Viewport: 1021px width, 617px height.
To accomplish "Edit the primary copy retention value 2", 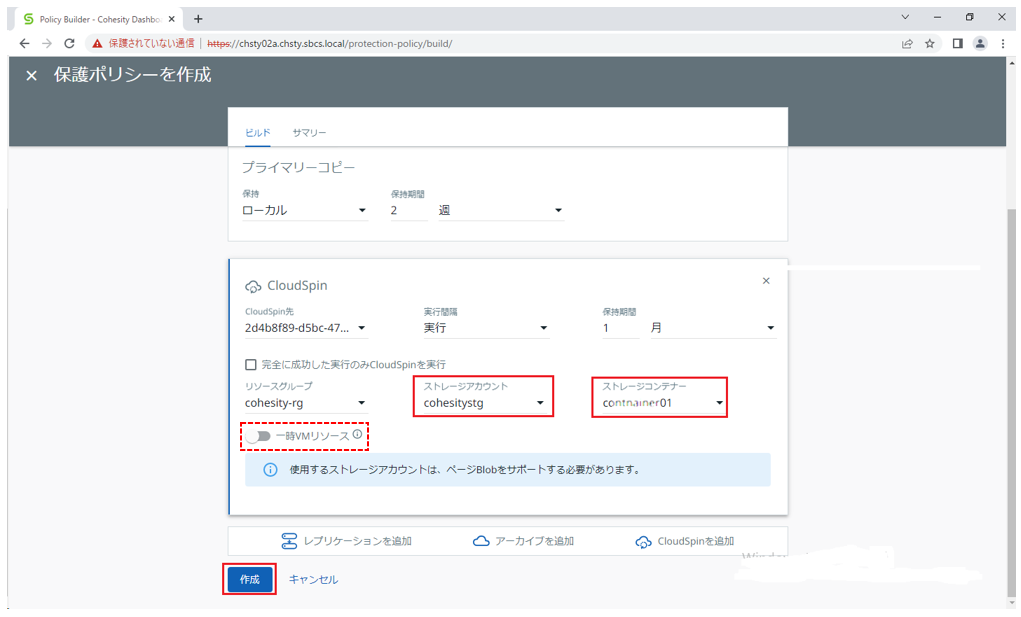I will (x=408, y=210).
